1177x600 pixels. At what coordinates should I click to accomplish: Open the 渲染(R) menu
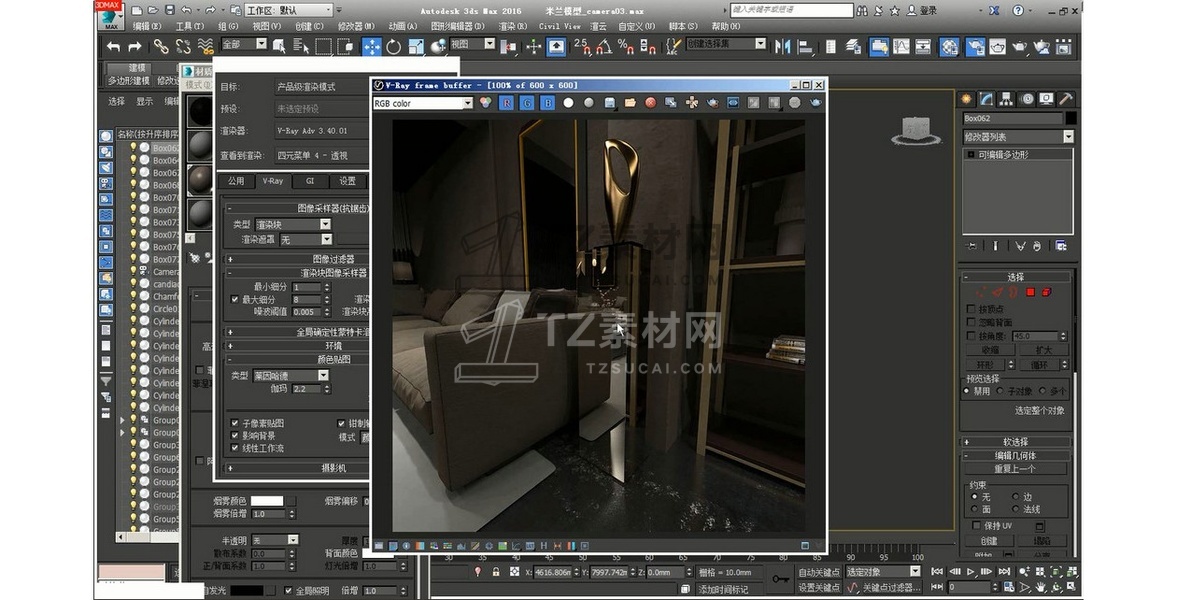(x=512, y=26)
